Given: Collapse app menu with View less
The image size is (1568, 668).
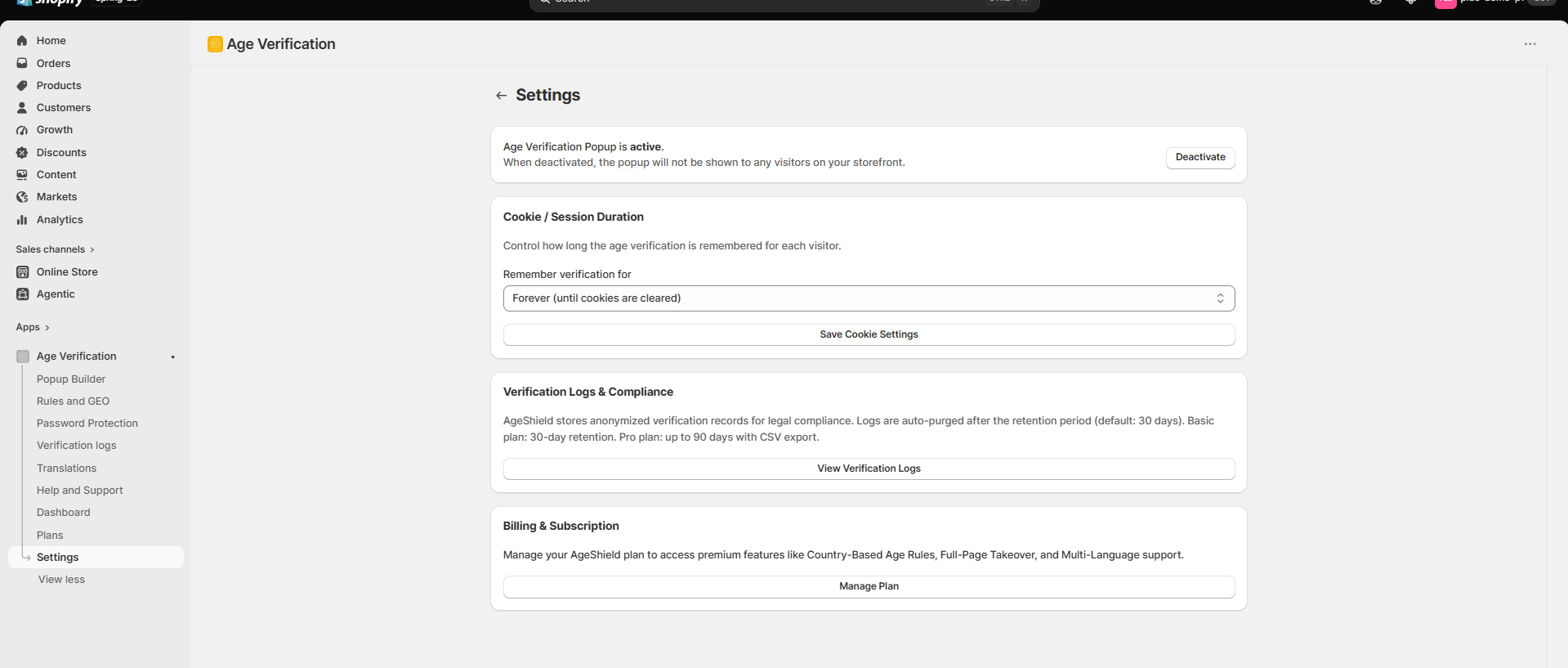Looking at the screenshot, I should click(x=61, y=580).
